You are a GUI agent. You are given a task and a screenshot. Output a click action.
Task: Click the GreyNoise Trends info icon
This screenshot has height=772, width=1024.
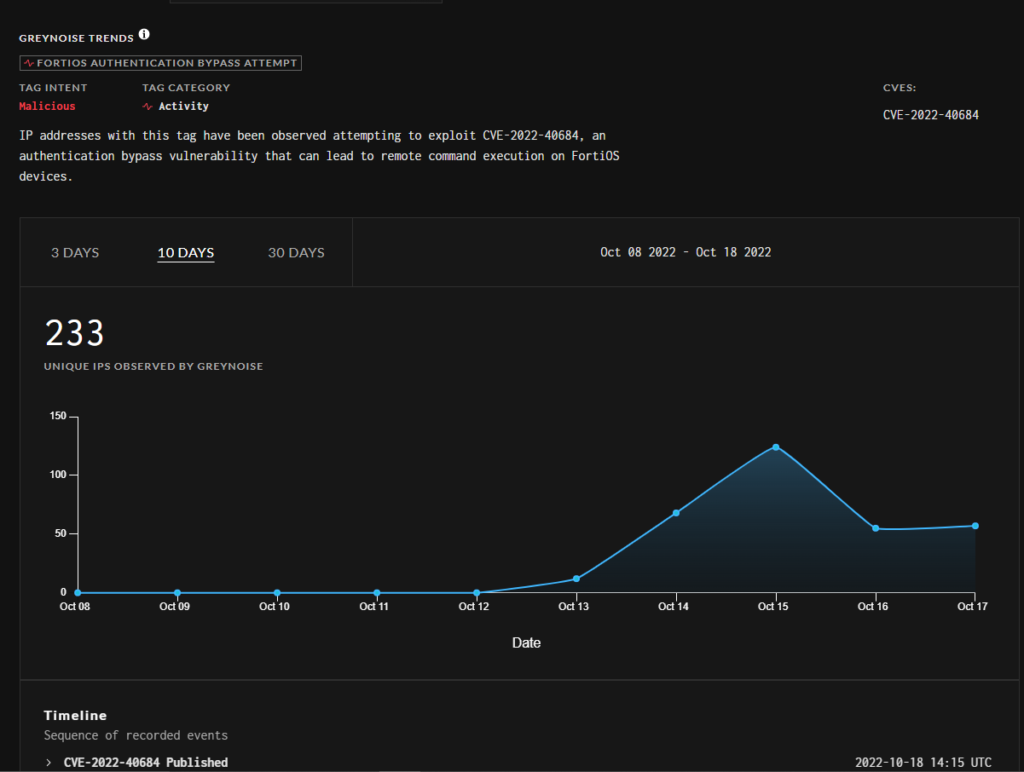(144, 35)
